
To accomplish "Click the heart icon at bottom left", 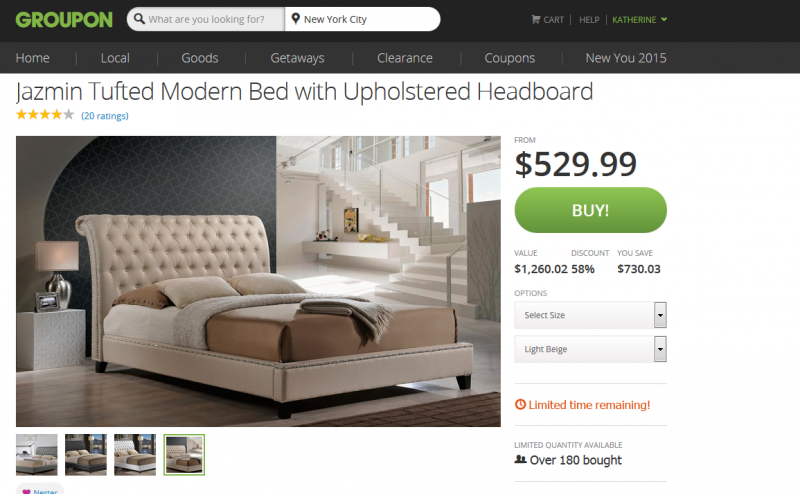I will (x=27, y=491).
